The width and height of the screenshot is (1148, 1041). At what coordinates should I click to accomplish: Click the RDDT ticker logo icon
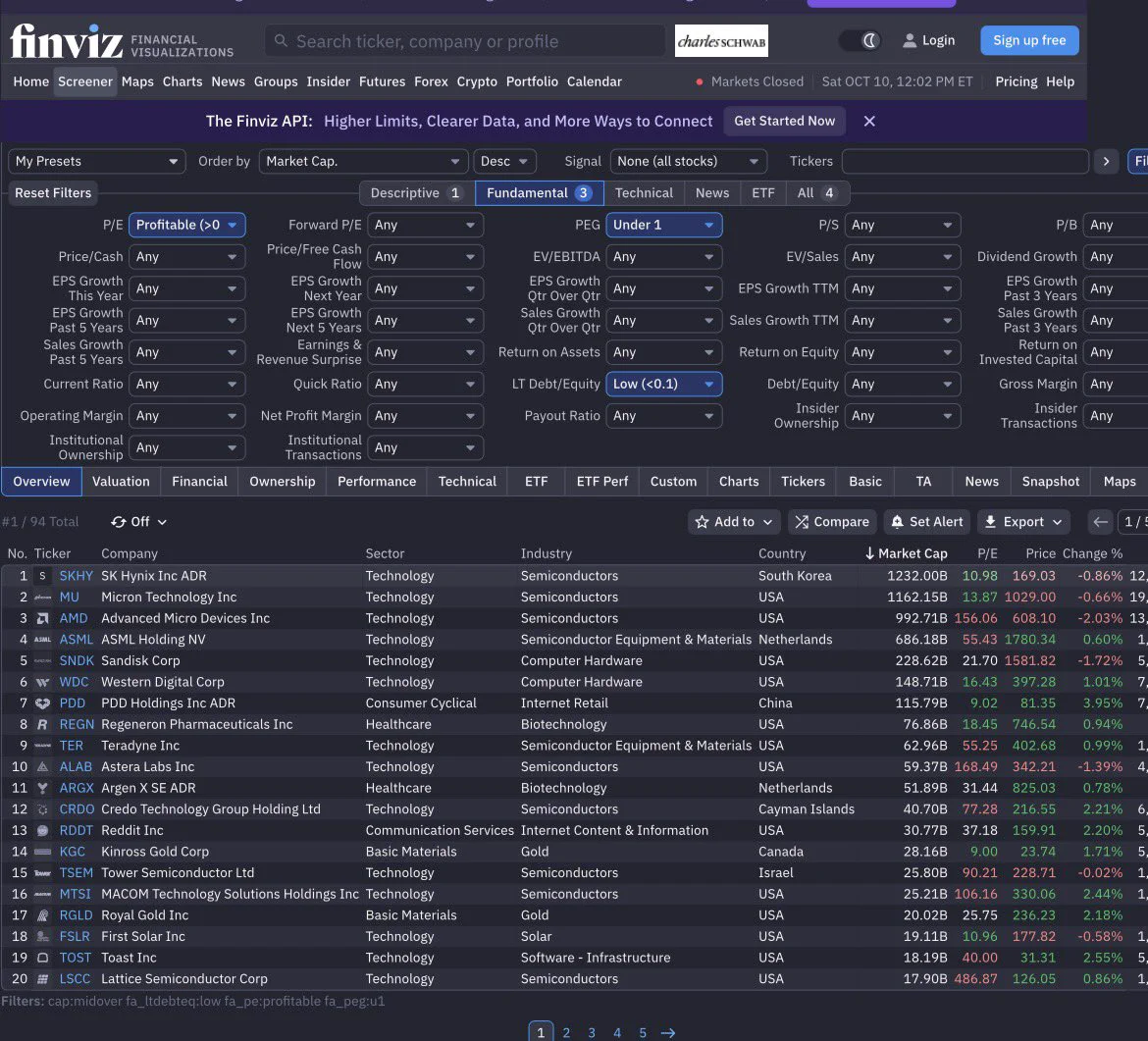pos(43,831)
